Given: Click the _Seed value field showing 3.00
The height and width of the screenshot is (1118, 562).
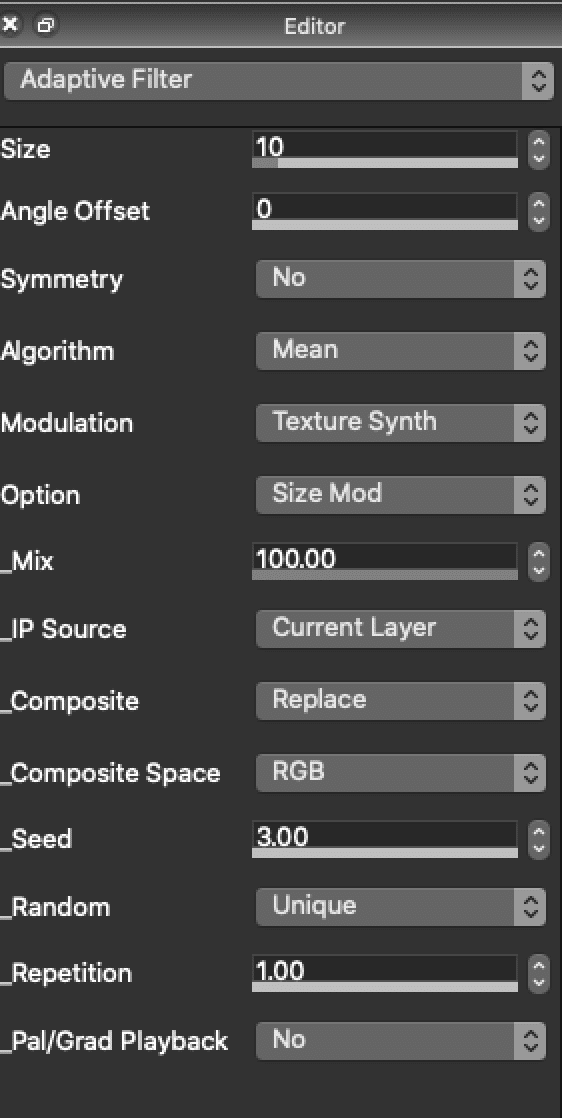Looking at the screenshot, I should (385, 835).
